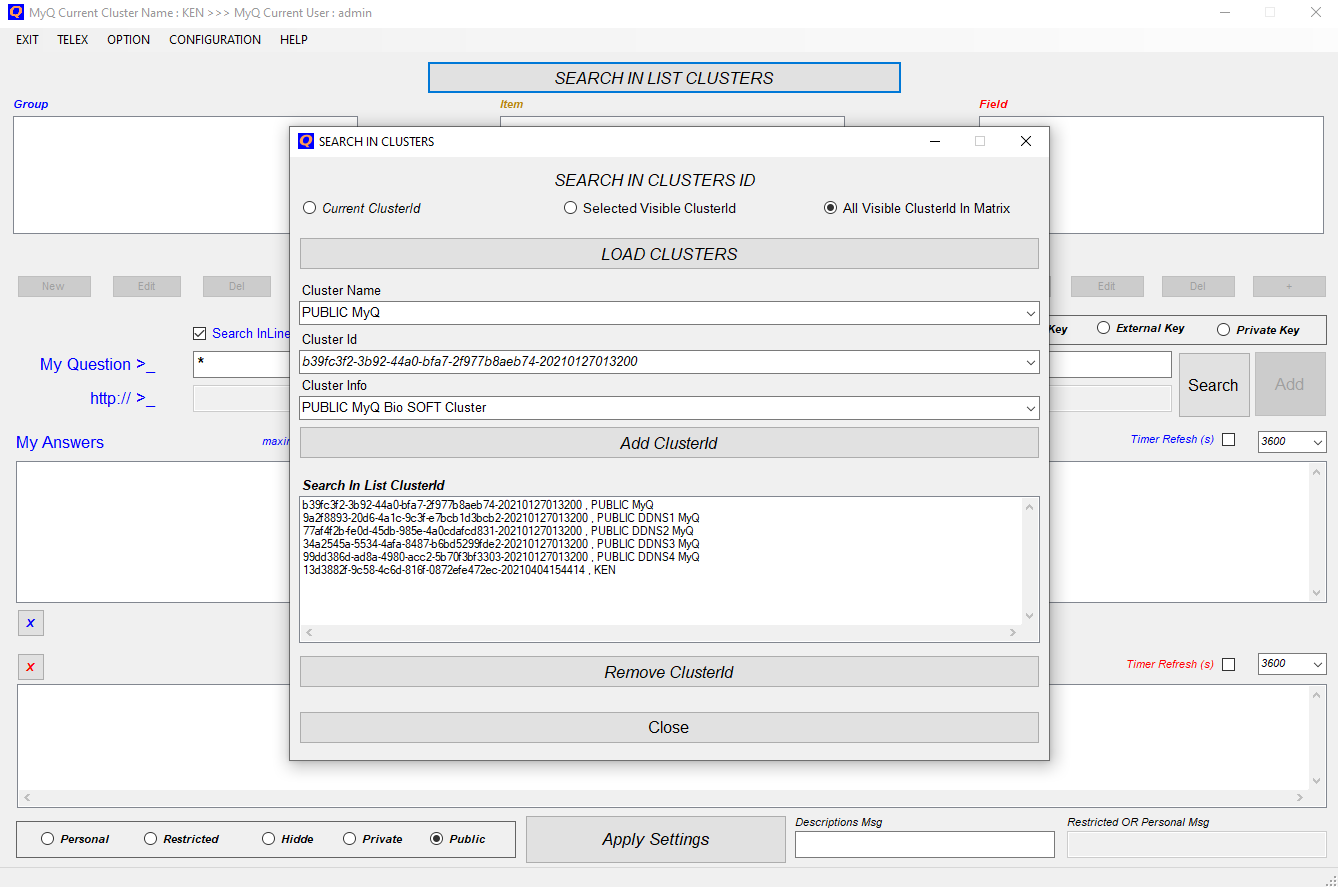Toggle the Search InLine checkbox
This screenshot has width=1338, height=887.
(200, 333)
